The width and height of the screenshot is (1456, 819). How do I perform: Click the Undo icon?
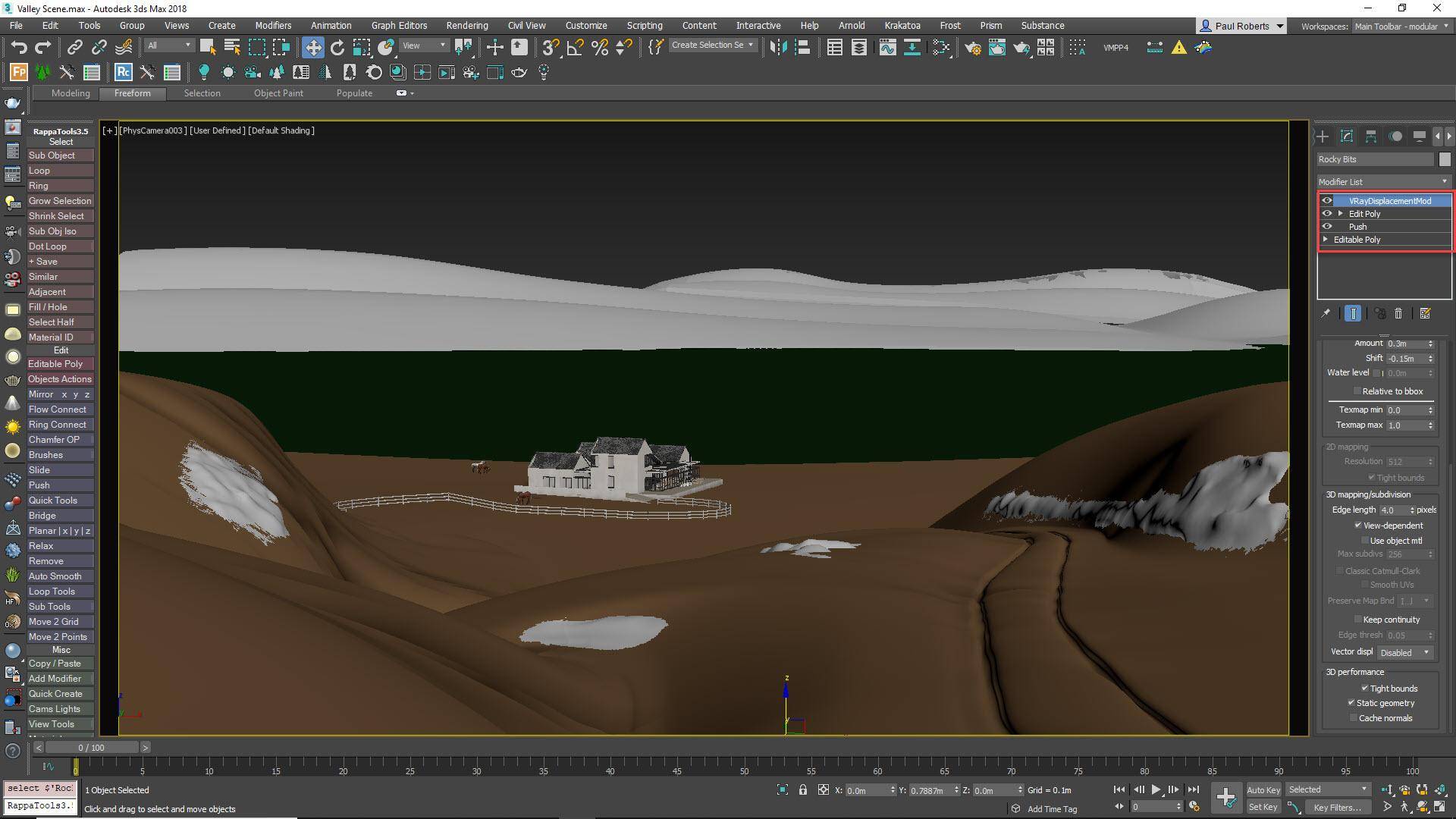[20, 48]
